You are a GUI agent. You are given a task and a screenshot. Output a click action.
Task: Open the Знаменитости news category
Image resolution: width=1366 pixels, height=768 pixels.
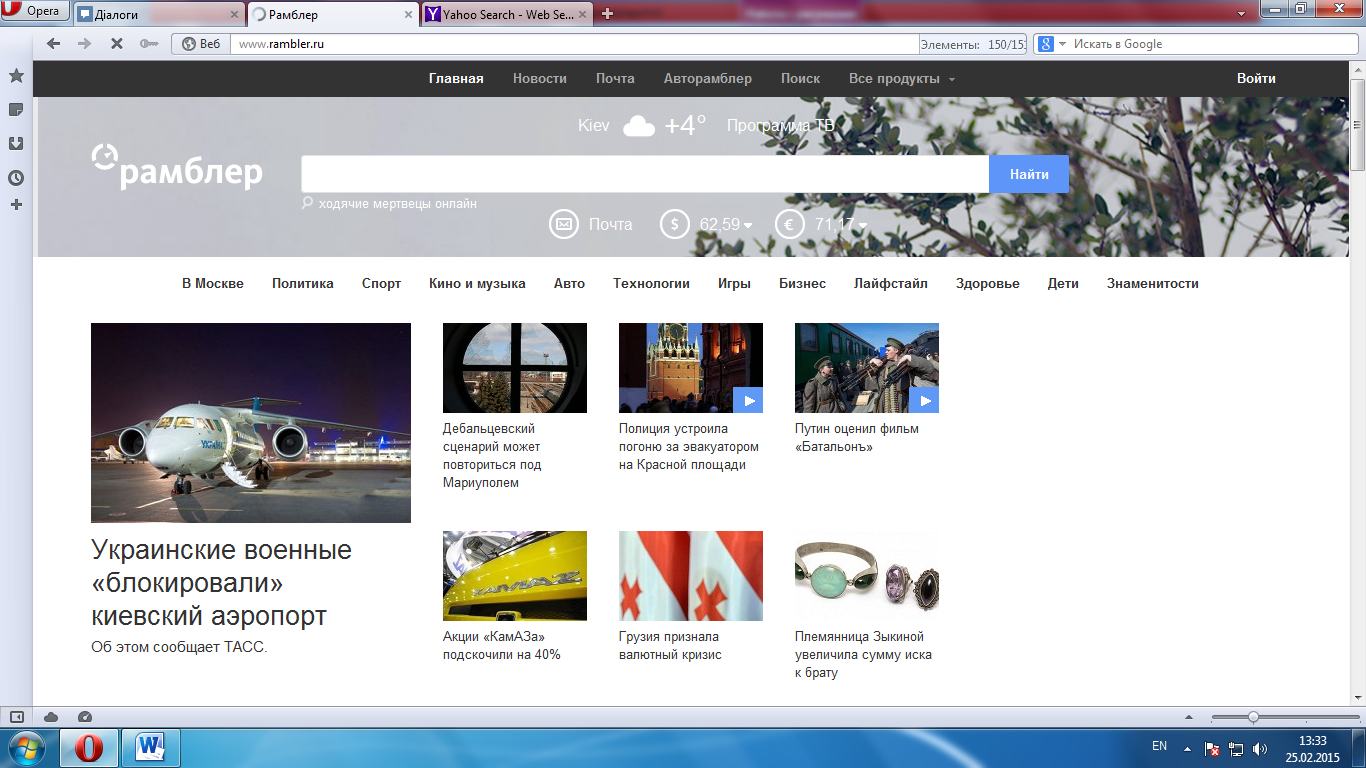click(x=1153, y=284)
